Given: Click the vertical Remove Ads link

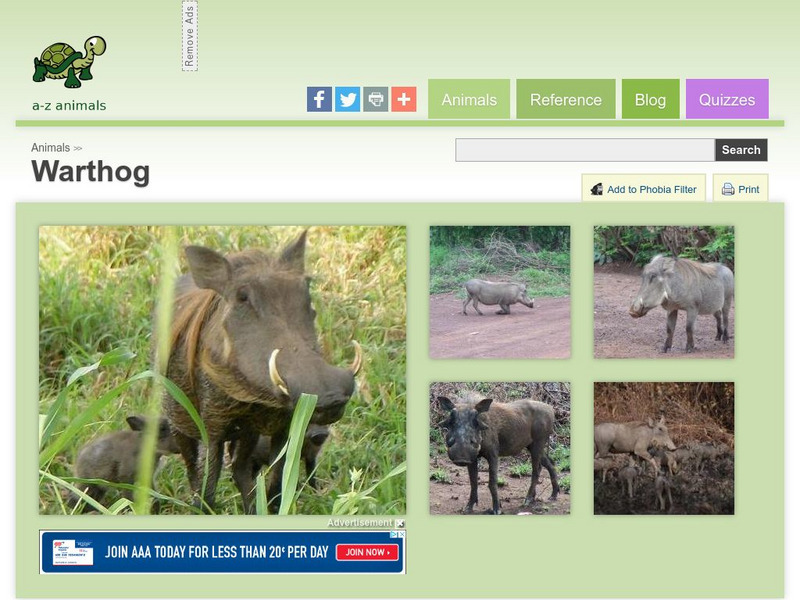Looking at the screenshot, I should coord(190,36).
